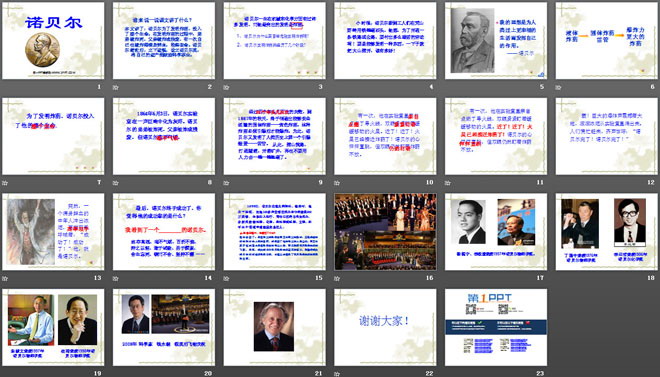Select slide 5 with Nobel's portrait photo

point(496,40)
